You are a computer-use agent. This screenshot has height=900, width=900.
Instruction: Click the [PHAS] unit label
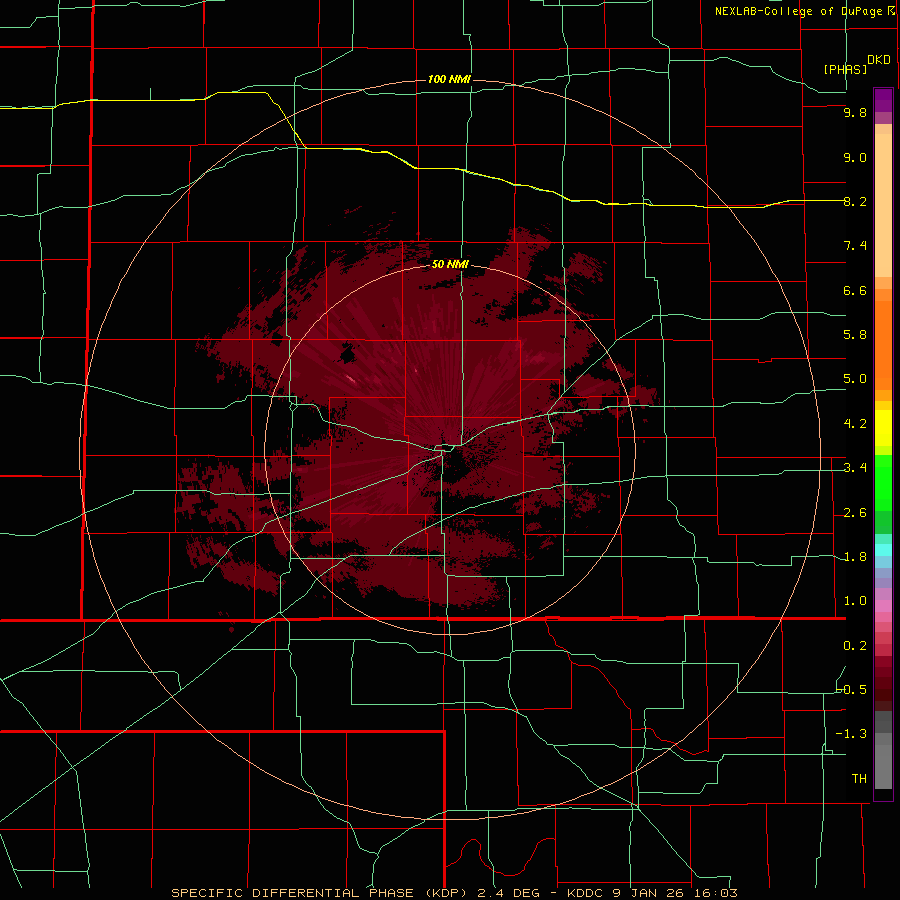pos(845,69)
